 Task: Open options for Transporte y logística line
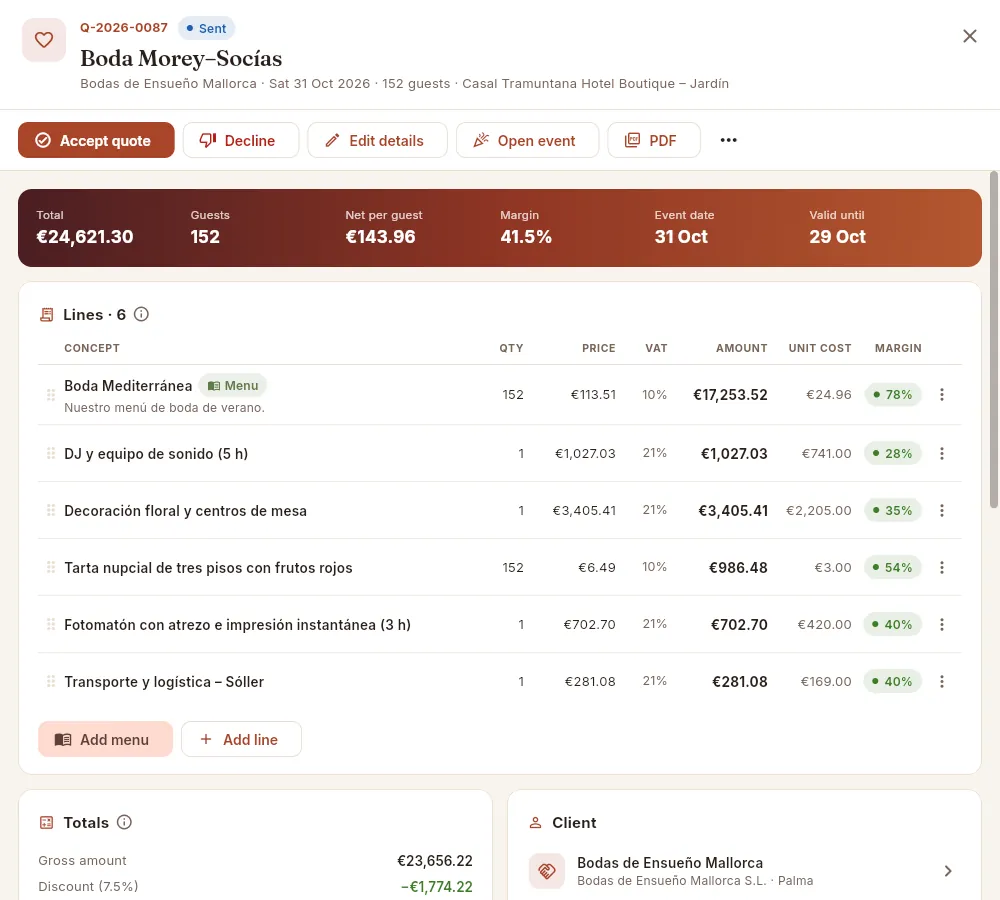[x=942, y=681]
